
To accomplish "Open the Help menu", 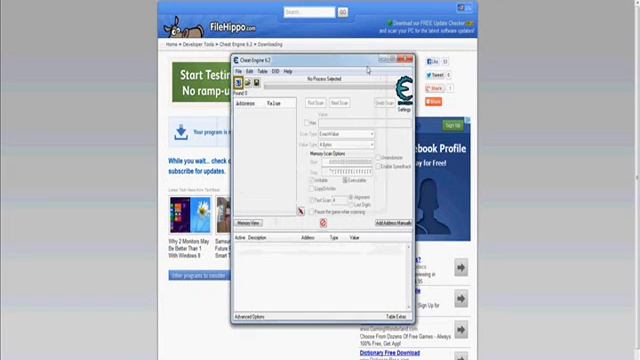I will (x=288, y=71).
